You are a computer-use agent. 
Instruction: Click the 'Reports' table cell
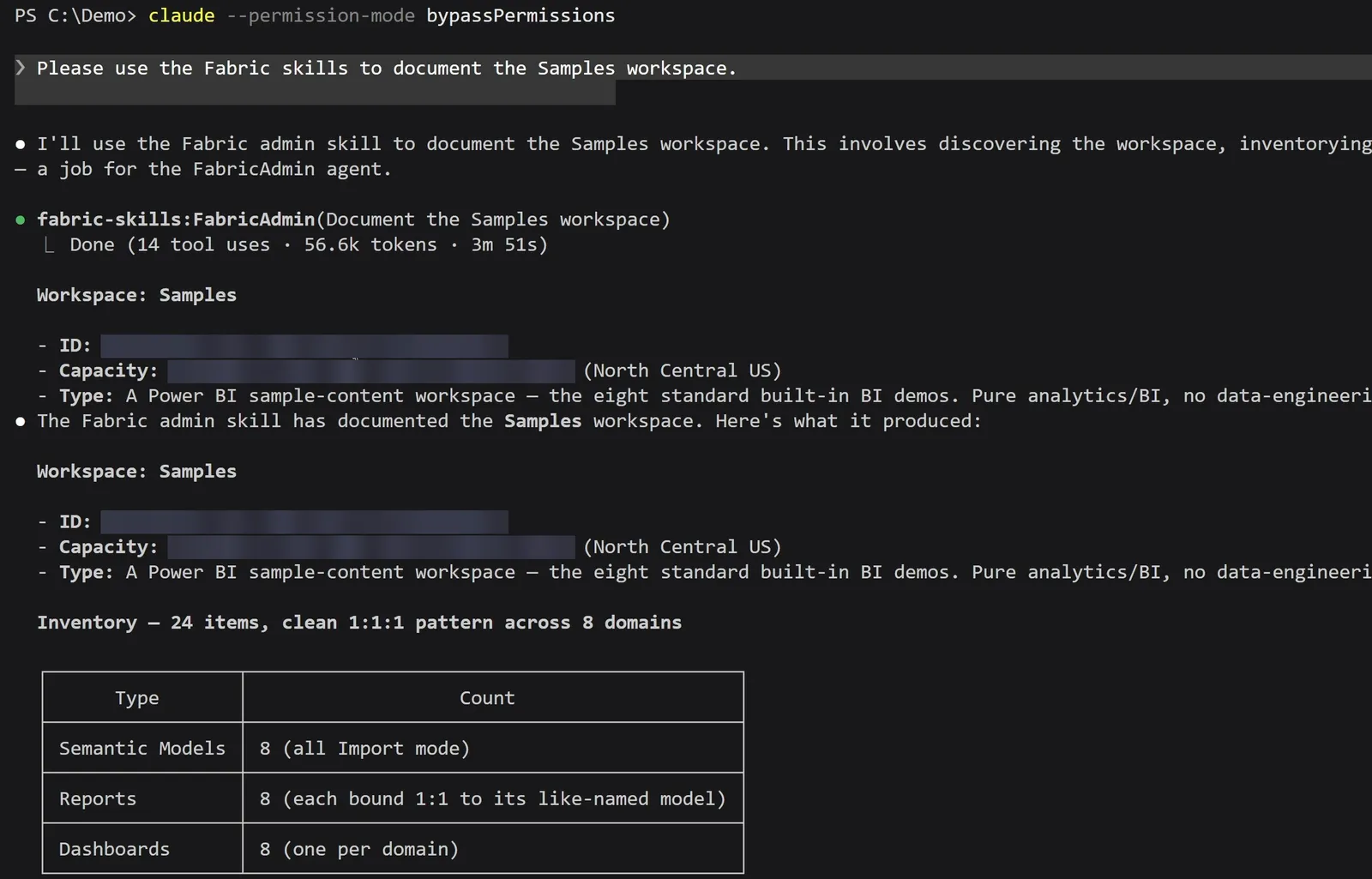[x=142, y=799]
